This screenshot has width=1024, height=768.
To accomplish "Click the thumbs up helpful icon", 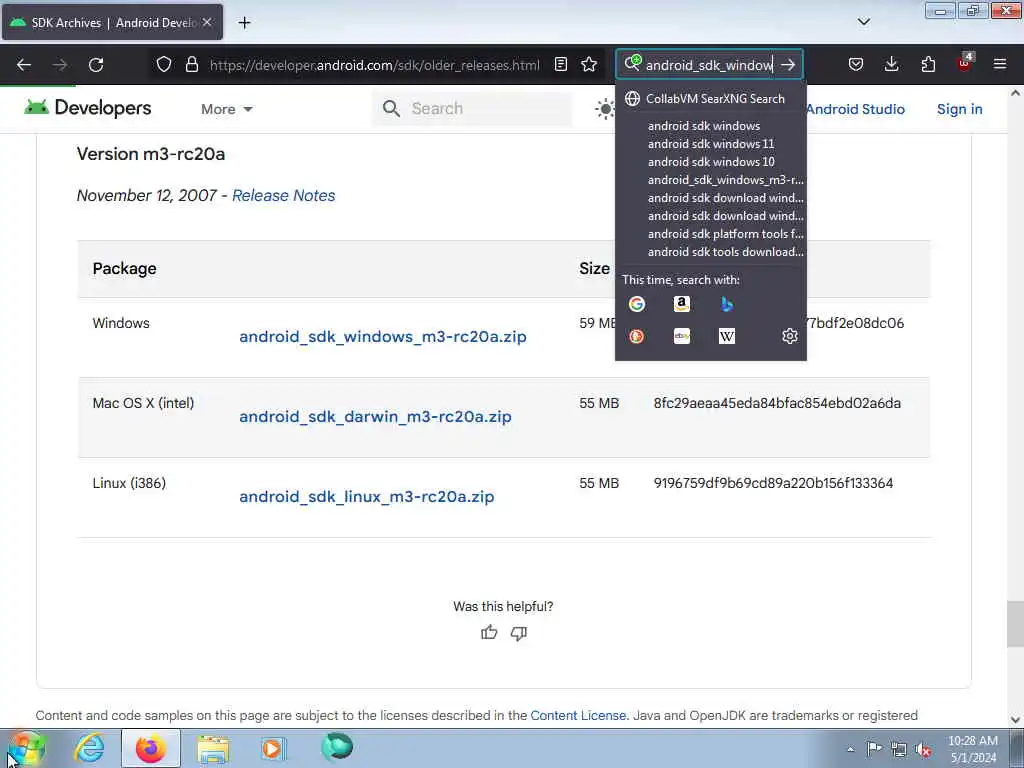I will [489, 632].
